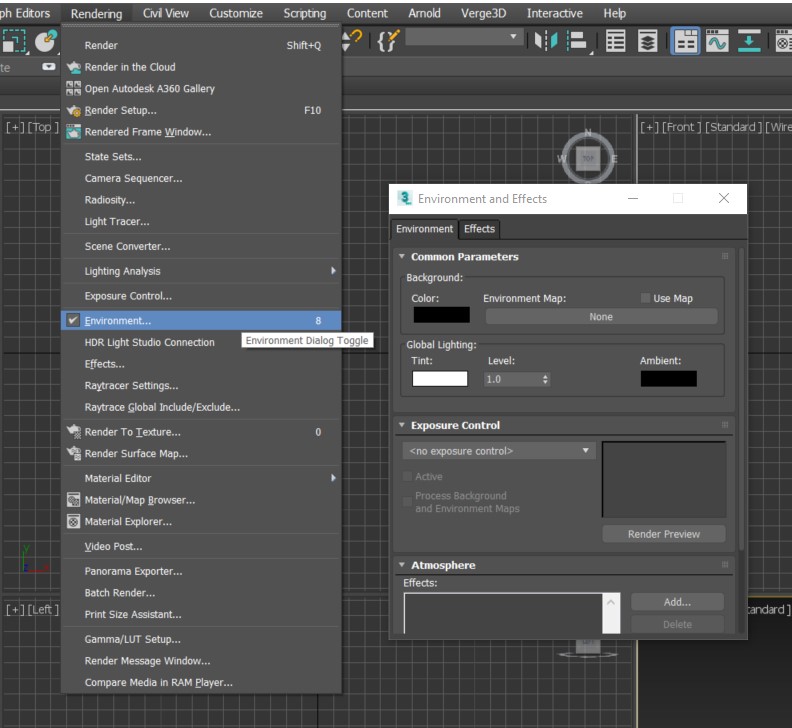Click the Add... atmosphere button
Image resolution: width=792 pixels, height=728 pixels.
pyautogui.click(x=677, y=602)
